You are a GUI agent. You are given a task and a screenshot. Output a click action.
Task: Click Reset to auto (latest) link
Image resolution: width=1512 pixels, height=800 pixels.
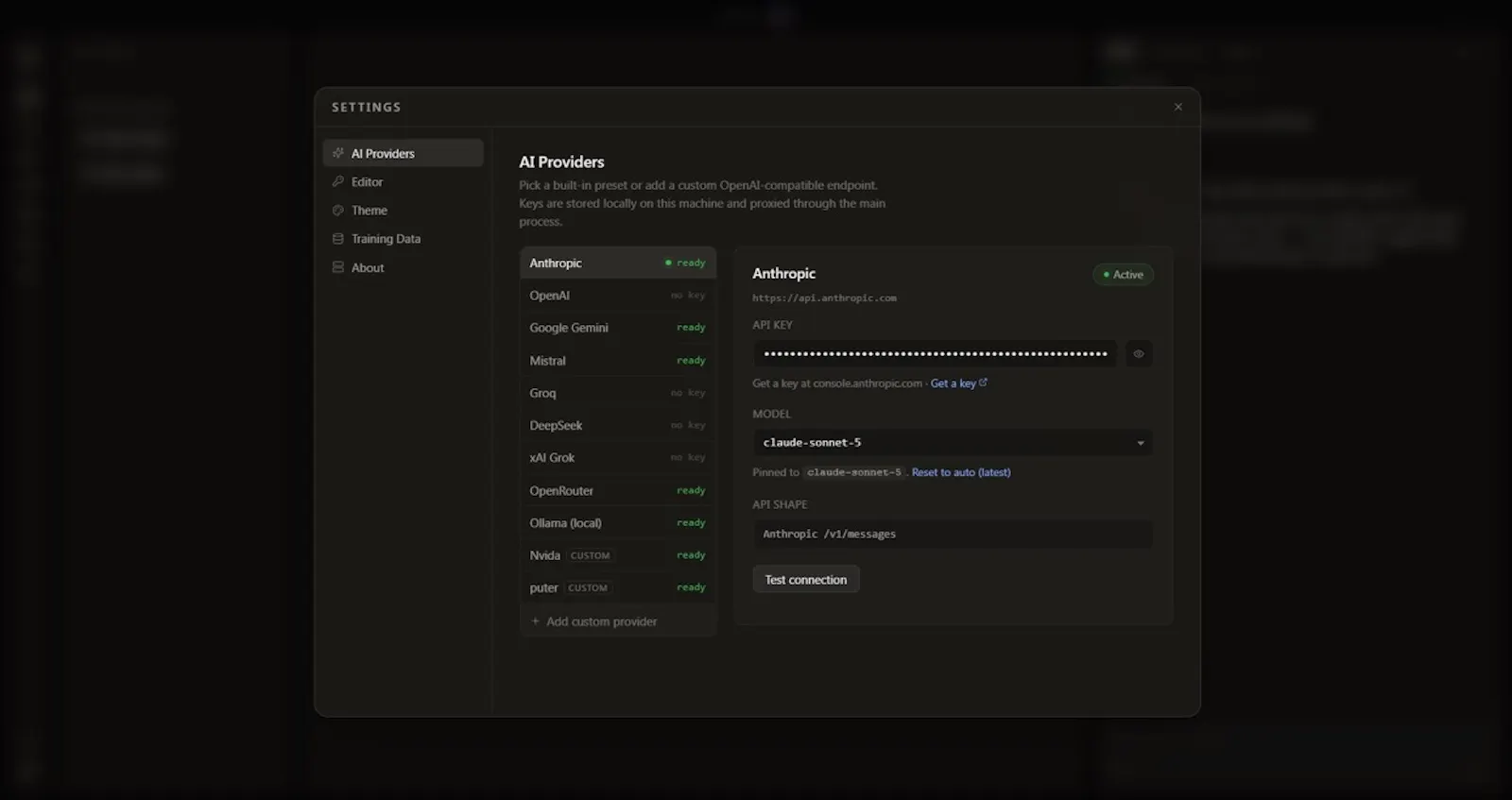[961, 472]
